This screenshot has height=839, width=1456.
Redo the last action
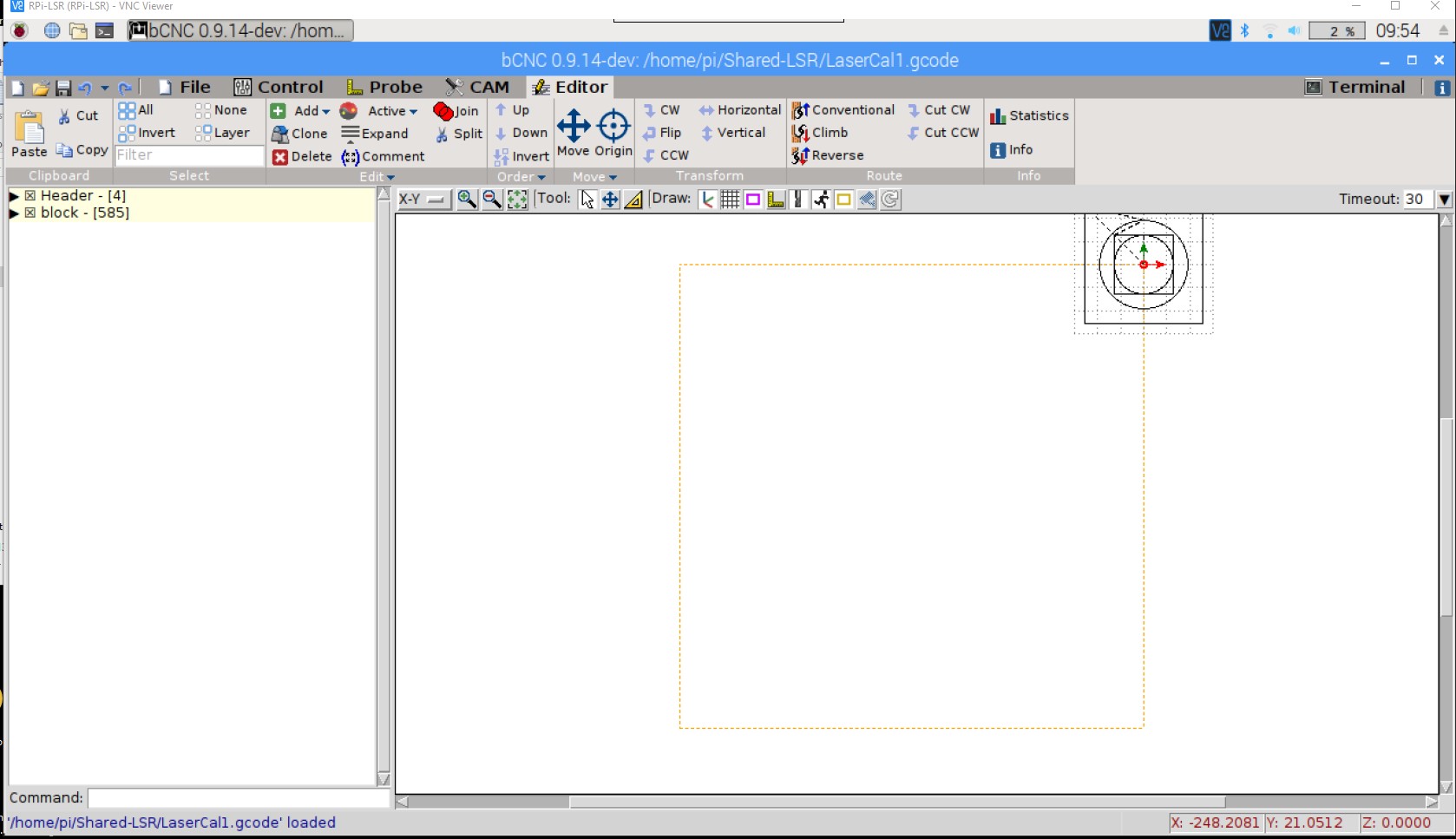(x=125, y=88)
